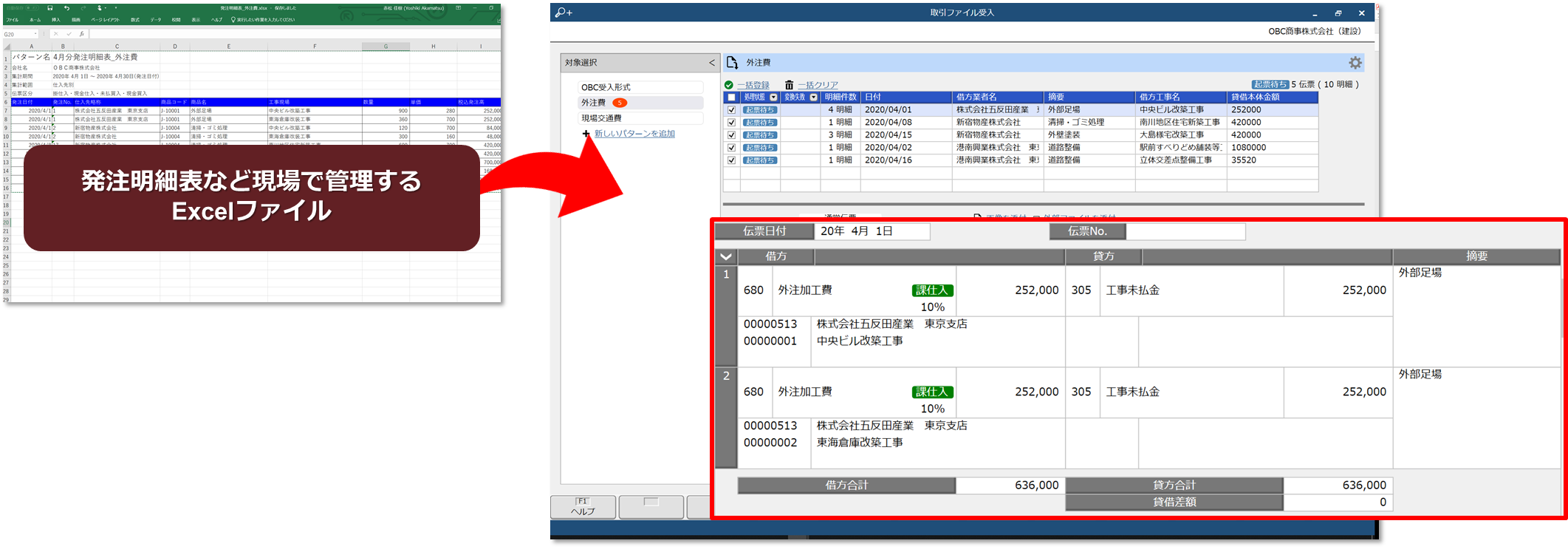Click the 伝票No. input field
This screenshot has height=549, width=1568.
coord(1185,231)
